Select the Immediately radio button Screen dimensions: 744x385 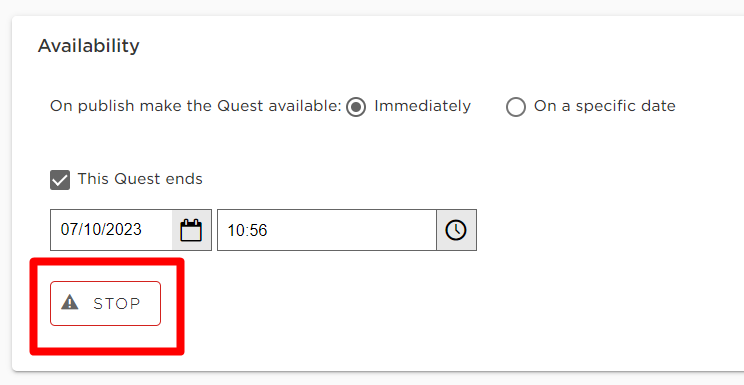[356, 106]
